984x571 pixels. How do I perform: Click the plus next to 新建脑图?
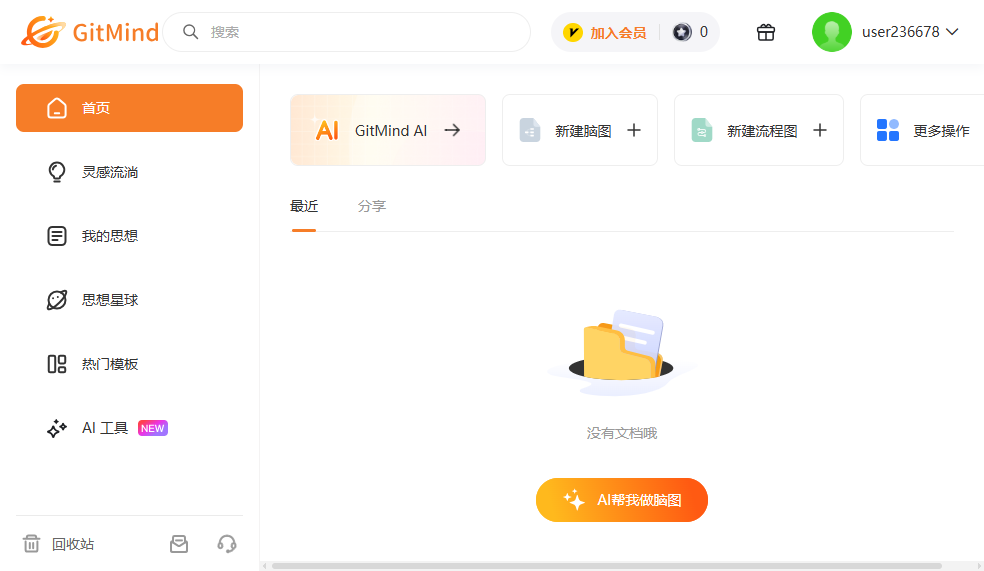coord(634,130)
